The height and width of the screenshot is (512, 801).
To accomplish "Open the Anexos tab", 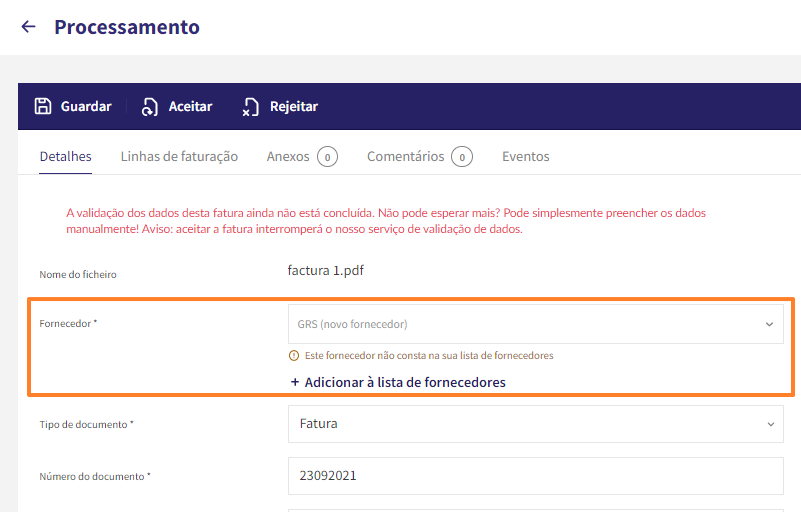I will point(288,156).
